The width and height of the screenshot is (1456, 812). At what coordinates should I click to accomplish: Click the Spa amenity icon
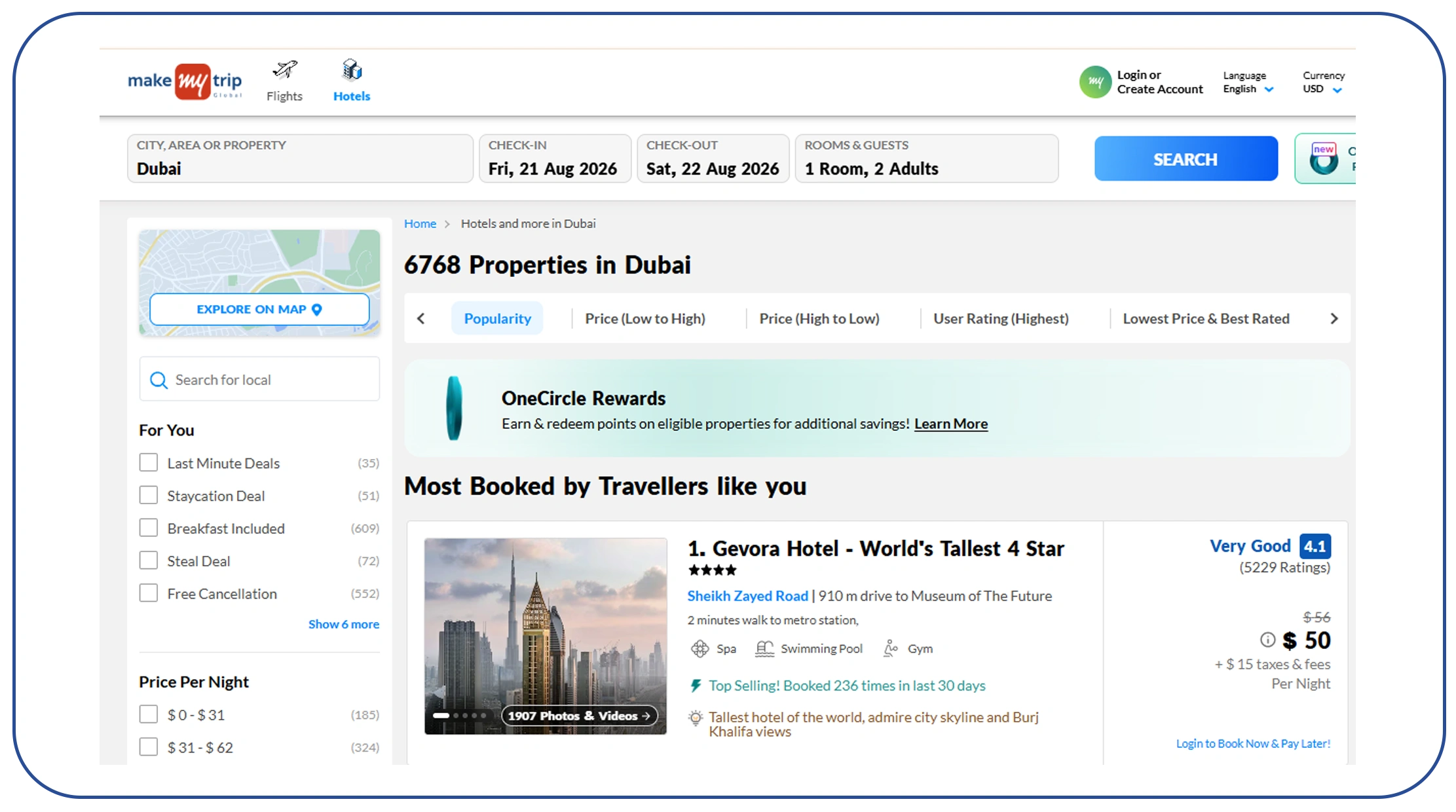(700, 648)
